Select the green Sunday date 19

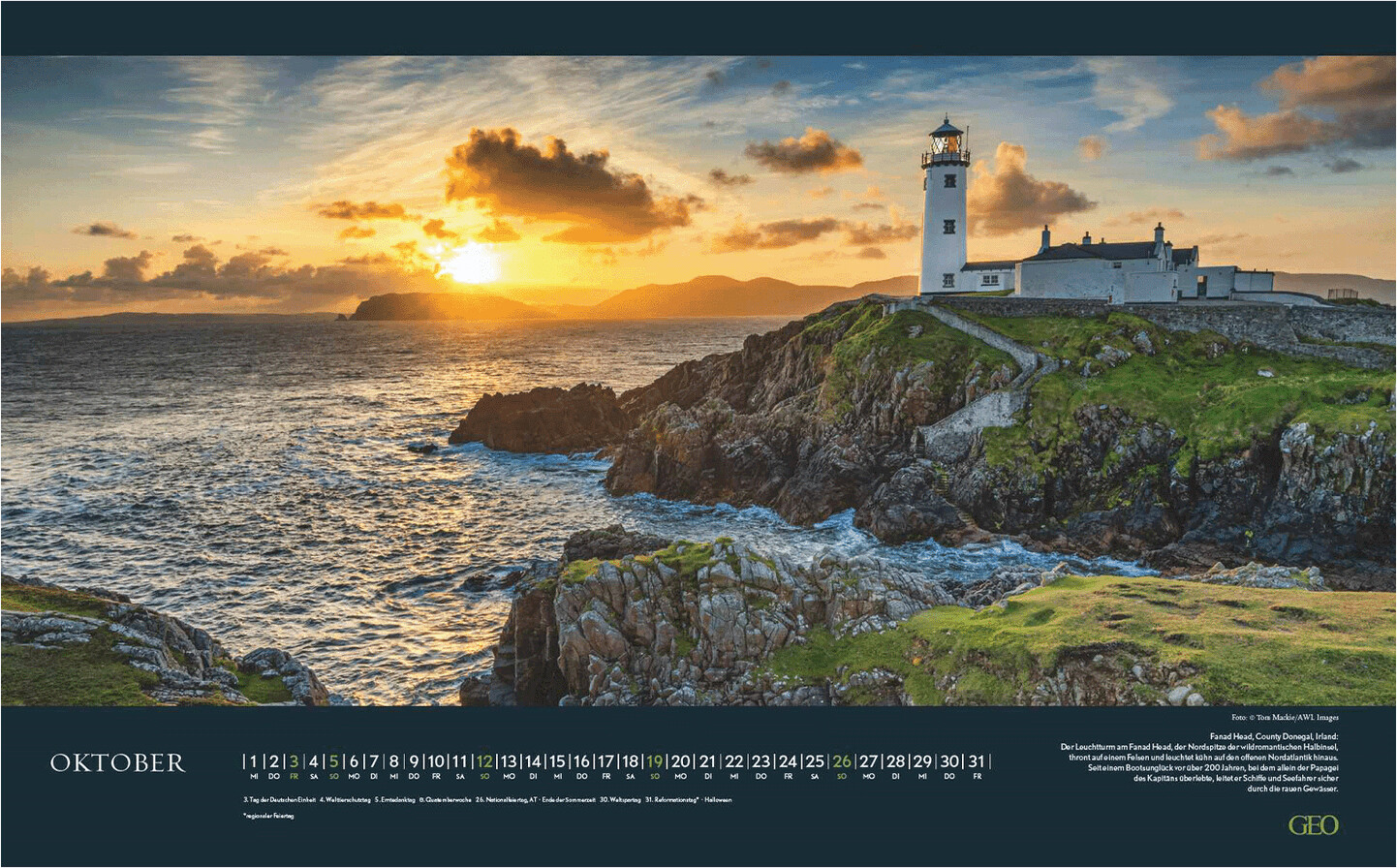pyautogui.click(x=655, y=762)
